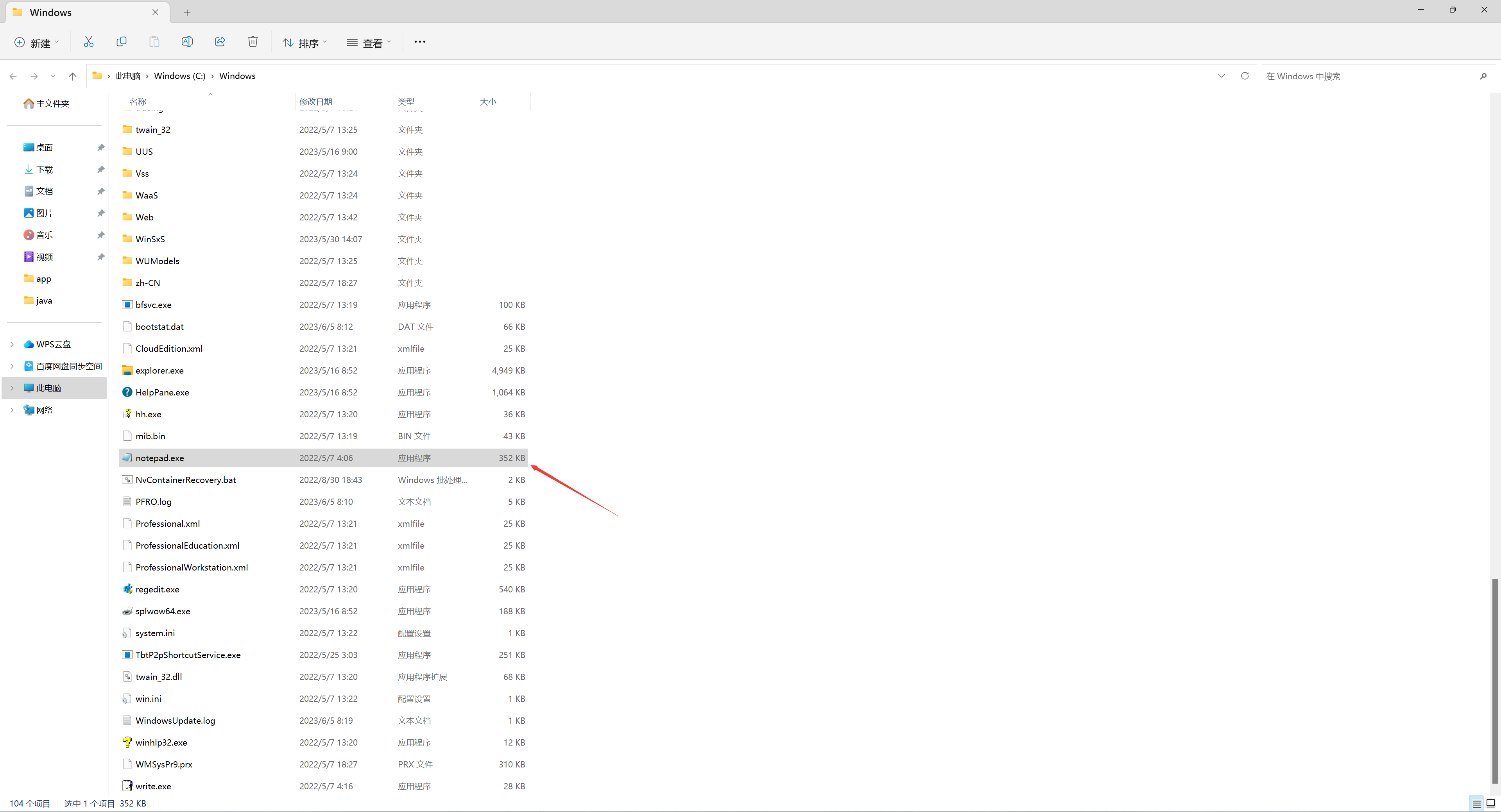Open the 查看 view dropdown
Screen dimensions: 1501x812
coord(369,43)
